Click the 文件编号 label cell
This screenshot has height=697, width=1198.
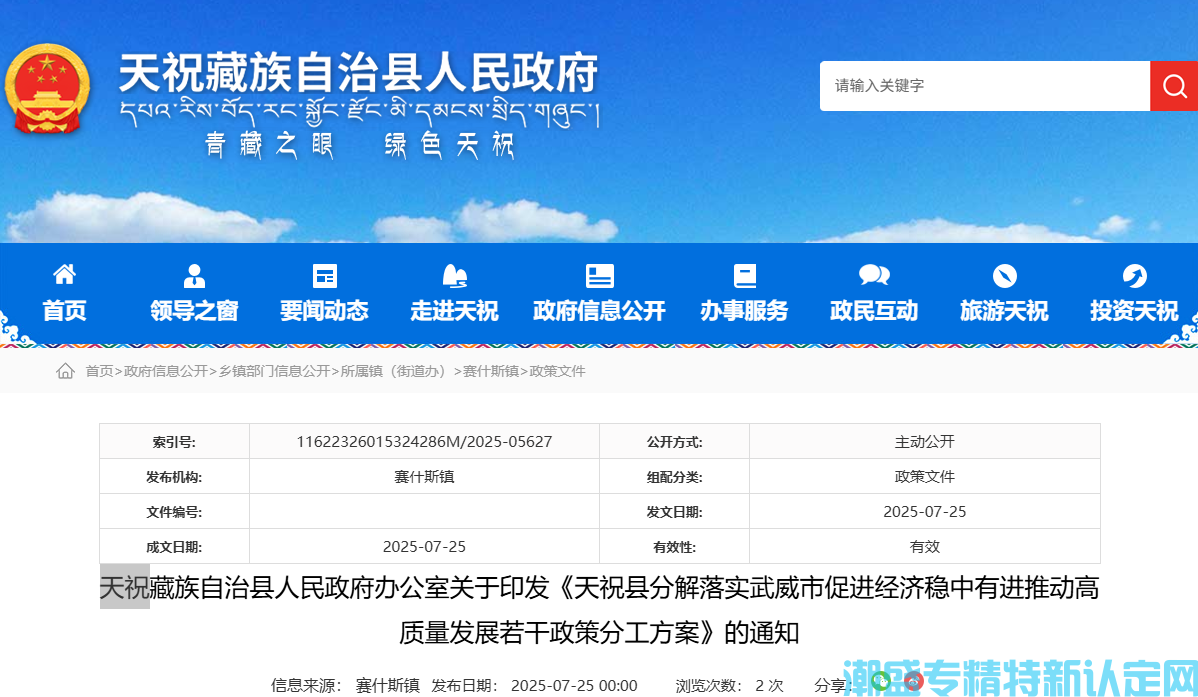[x=174, y=512]
